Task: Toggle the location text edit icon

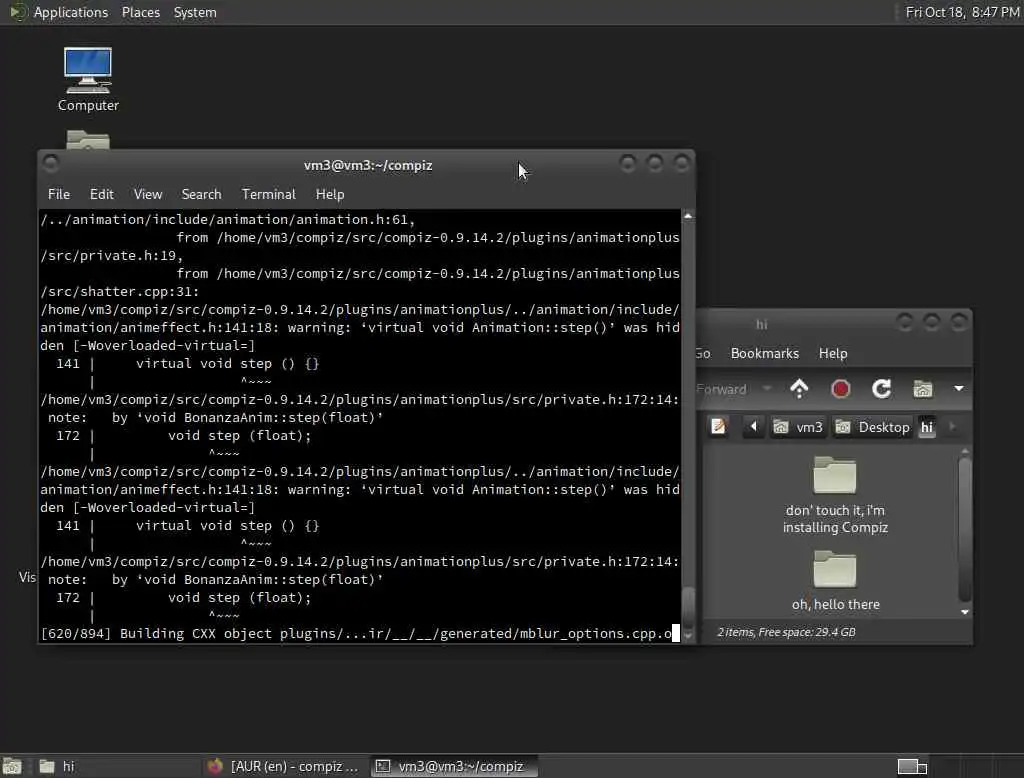Action: point(718,427)
